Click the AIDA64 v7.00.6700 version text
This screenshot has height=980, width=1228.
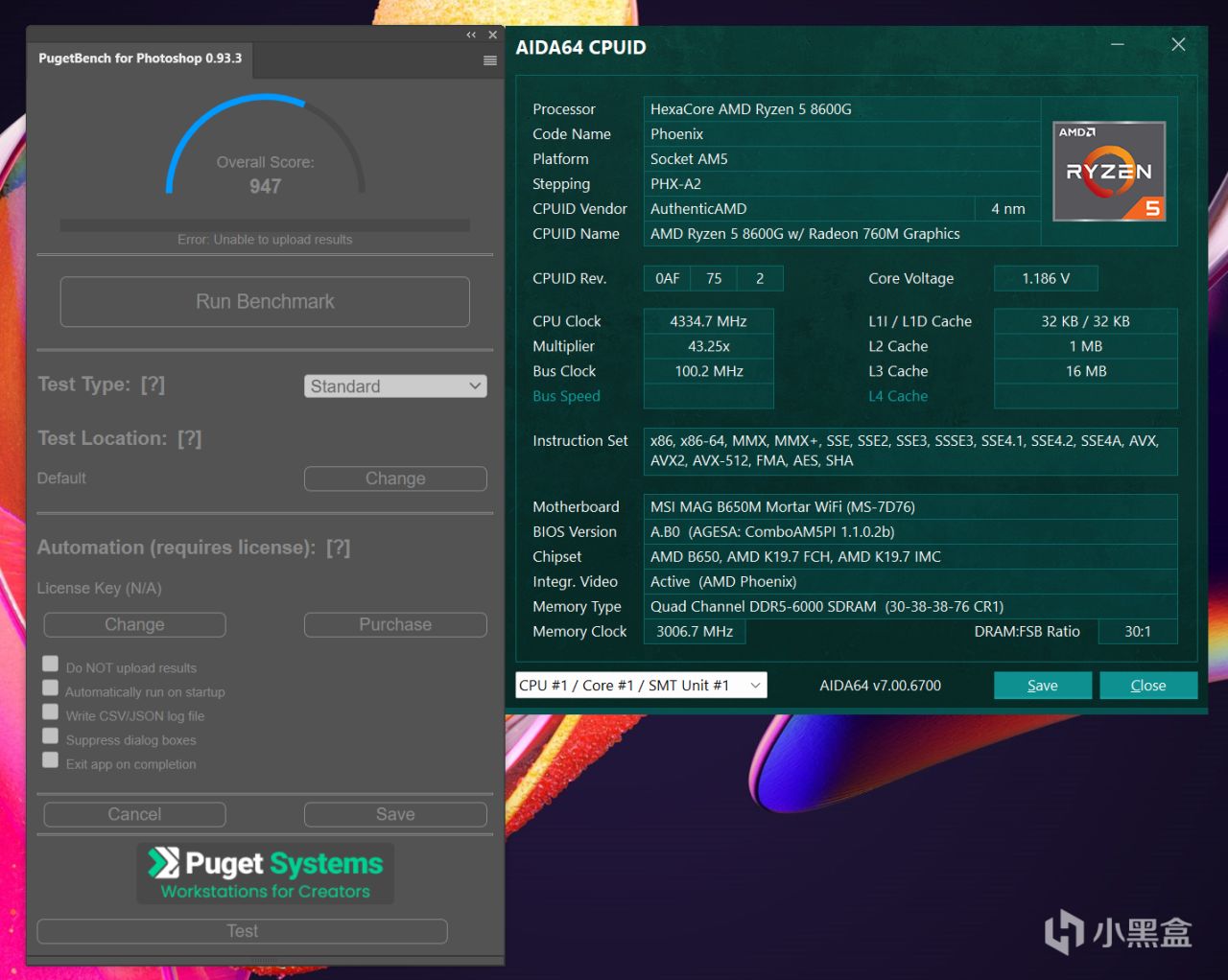(880, 686)
